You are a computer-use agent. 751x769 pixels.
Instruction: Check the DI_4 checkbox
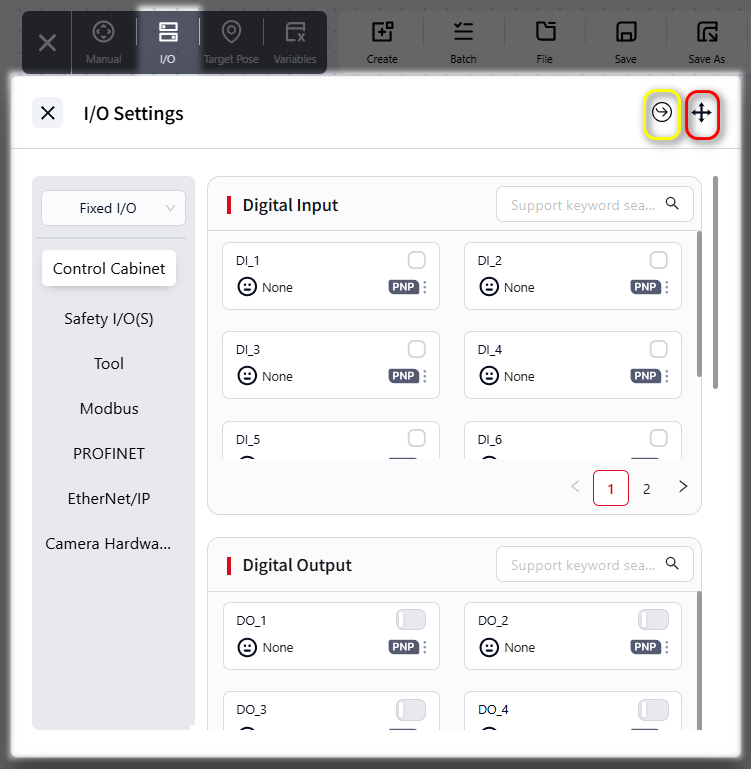[x=658, y=349]
